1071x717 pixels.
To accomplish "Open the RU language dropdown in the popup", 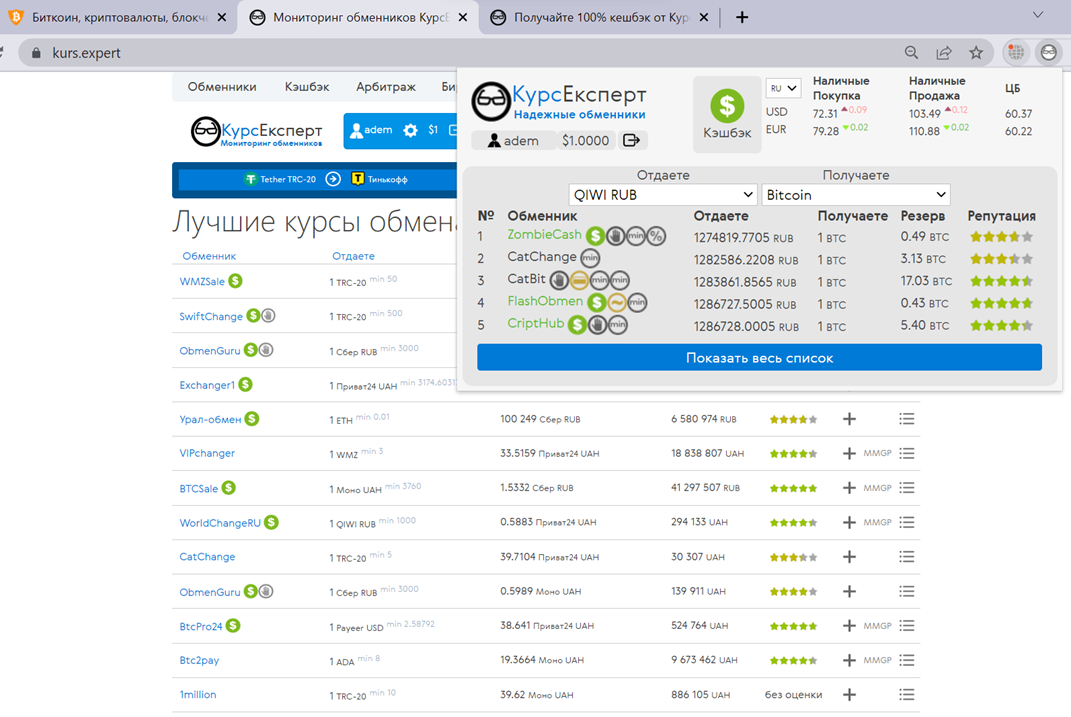I will tap(783, 88).
